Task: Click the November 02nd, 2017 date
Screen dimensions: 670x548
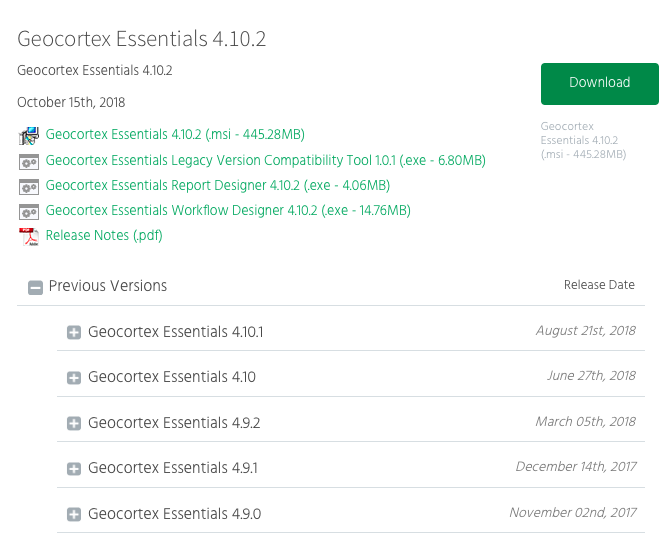Action: pyautogui.click(x=573, y=513)
